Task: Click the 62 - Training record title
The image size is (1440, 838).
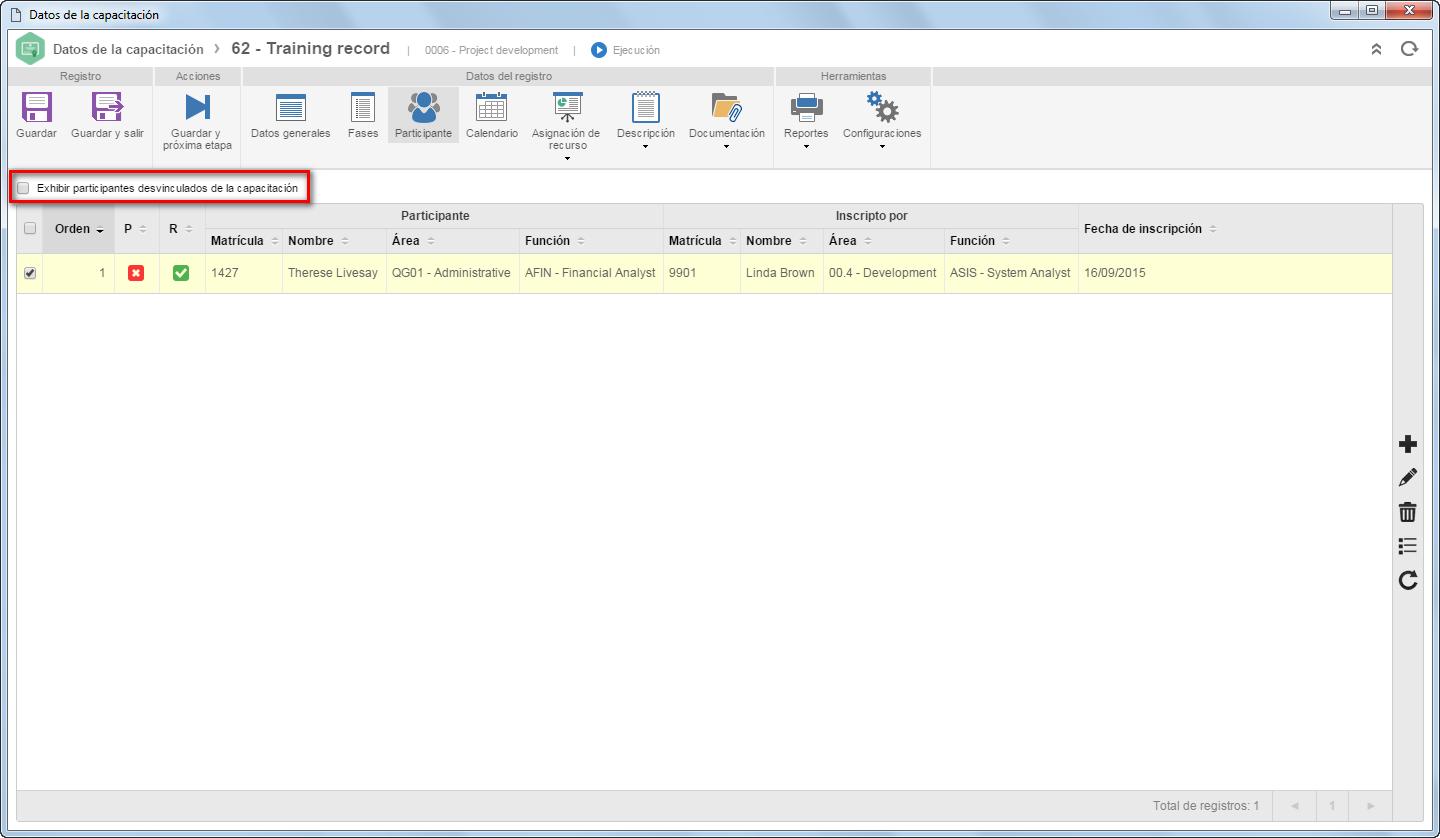Action: click(x=310, y=49)
